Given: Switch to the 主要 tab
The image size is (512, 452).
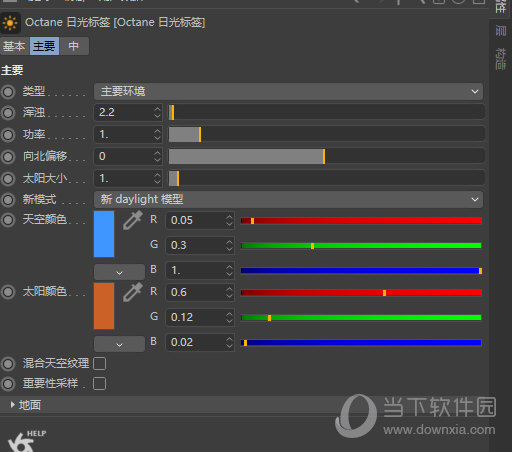Looking at the screenshot, I should pos(44,46).
